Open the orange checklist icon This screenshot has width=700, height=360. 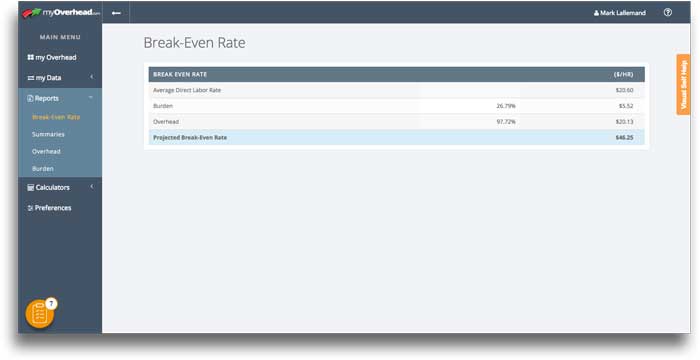click(x=40, y=314)
